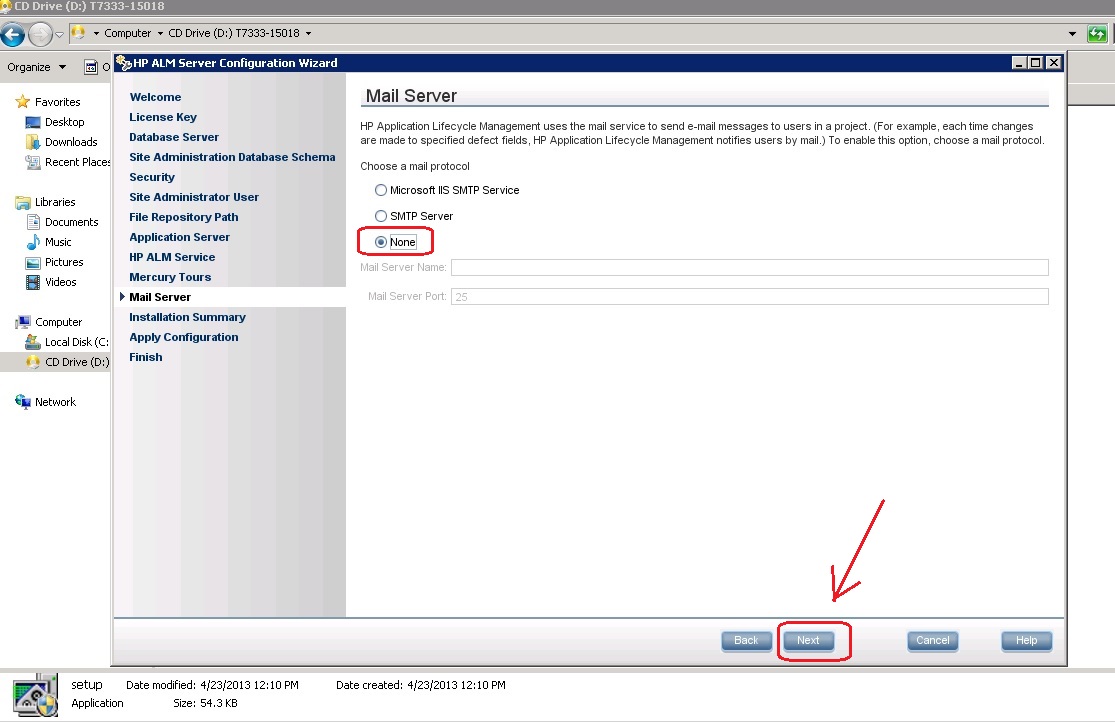Click the setup file name in details pane
The height and width of the screenshot is (723, 1115).
coord(87,685)
